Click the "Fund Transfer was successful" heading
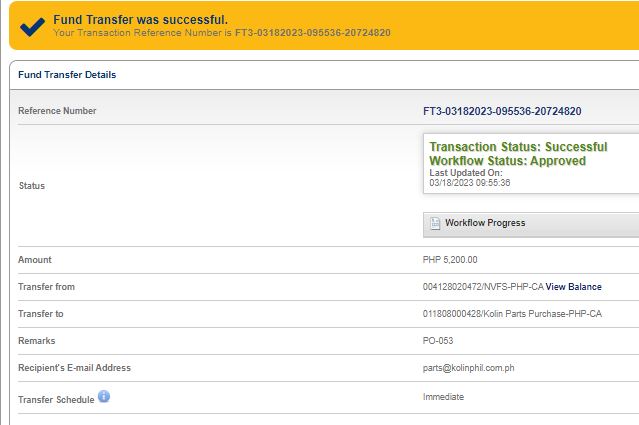This screenshot has width=639, height=425. 139,19
